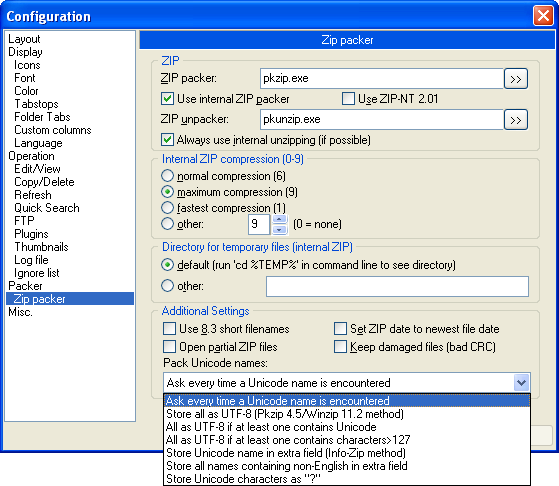Browse for ZIP packer executable
This screenshot has width=559, height=486.
(x=516, y=78)
